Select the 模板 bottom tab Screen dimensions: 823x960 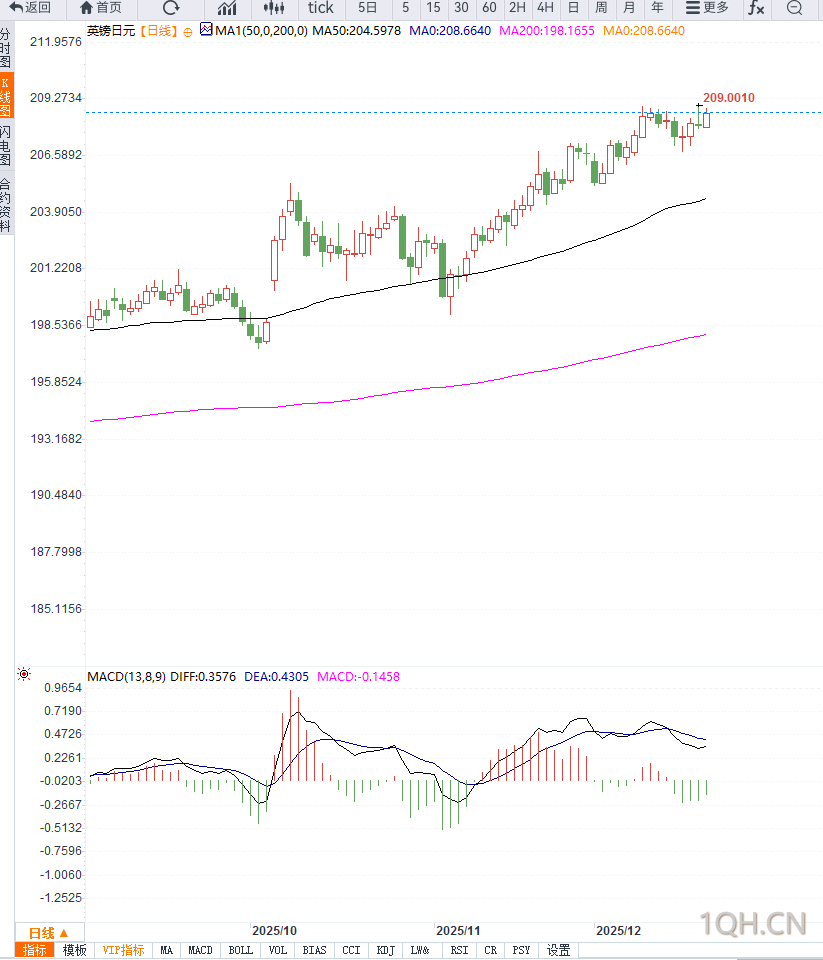click(75, 950)
